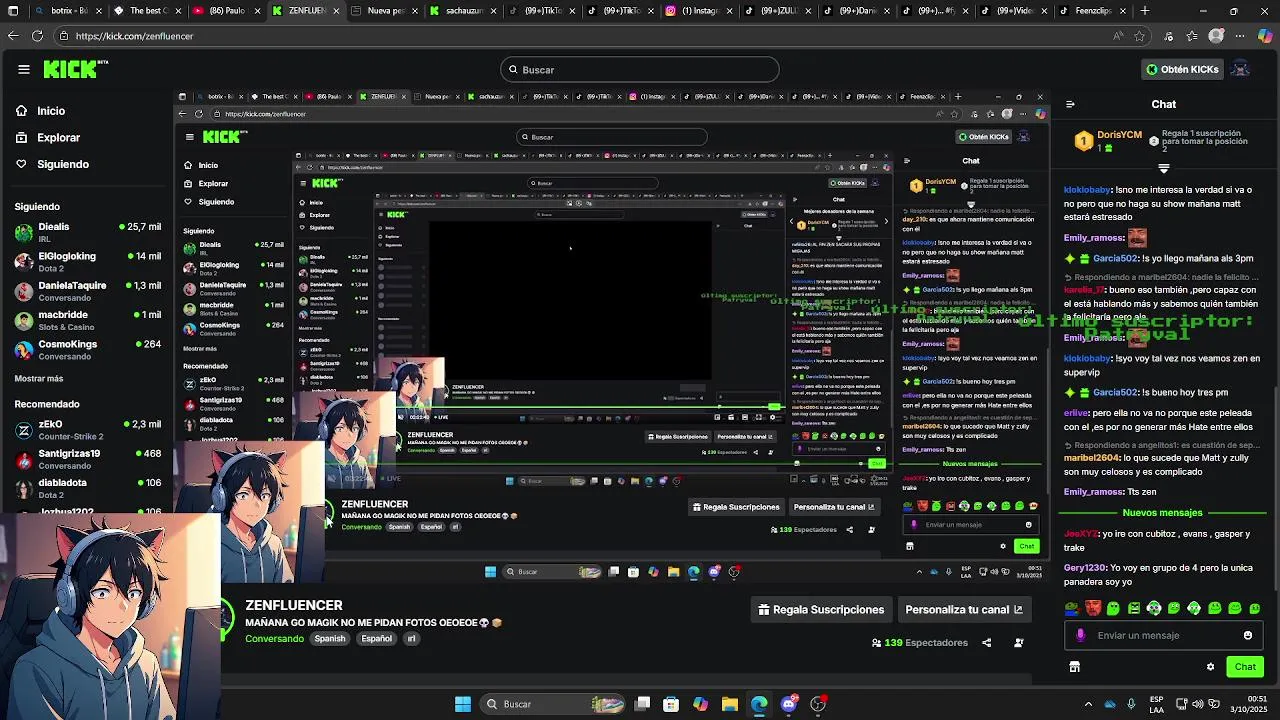Jump to Nuevos mensajes in chat

coord(1162,512)
